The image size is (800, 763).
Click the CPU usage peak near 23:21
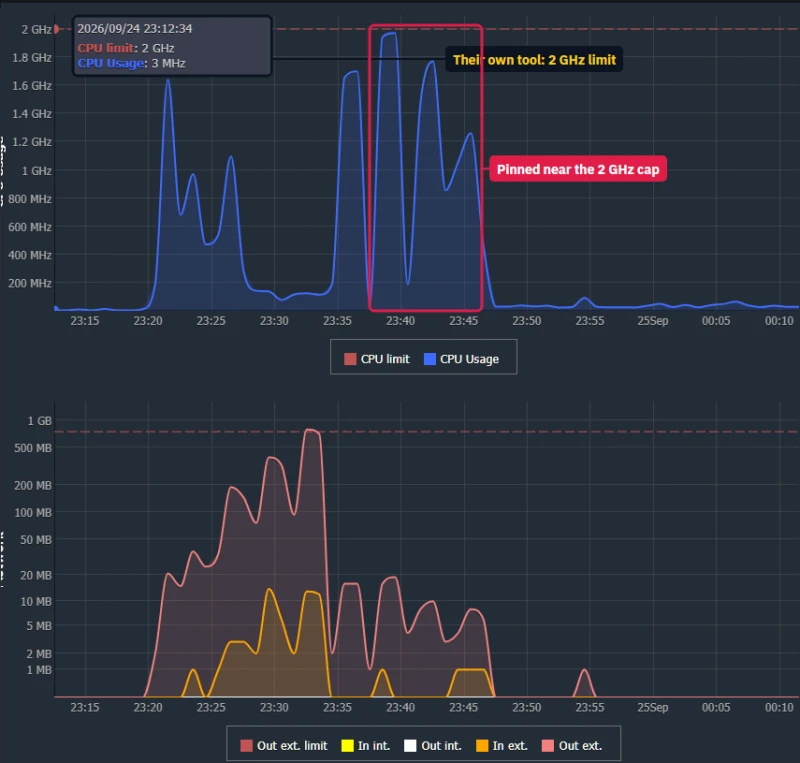coord(168,80)
